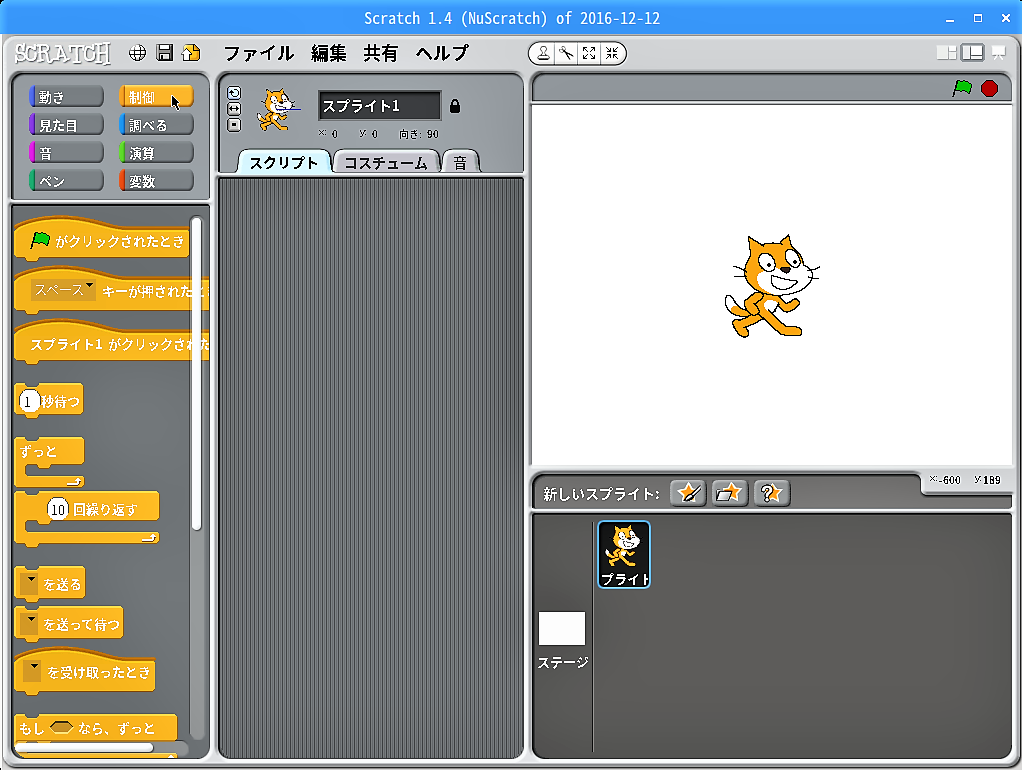Select the delete scissors tool
The width and height of the screenshot is (1022, 770).
pyautogui.click(x=566, y=53)
